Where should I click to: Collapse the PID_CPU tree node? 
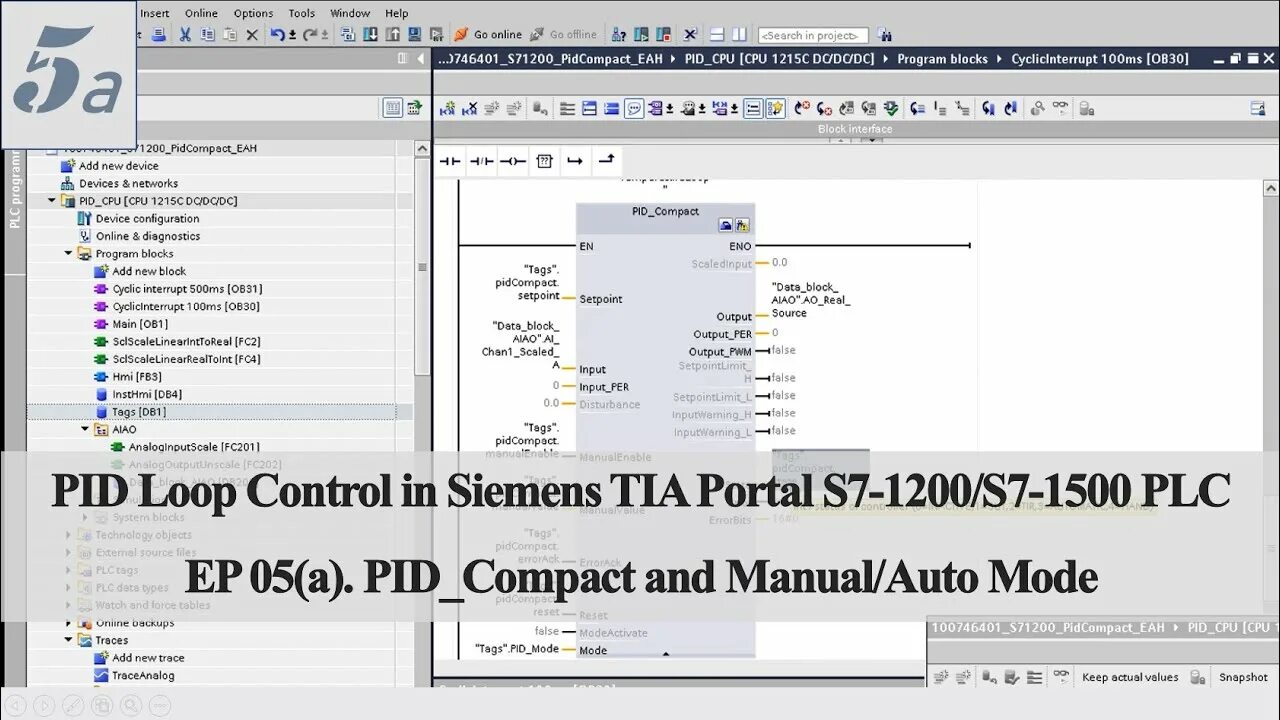52,201
